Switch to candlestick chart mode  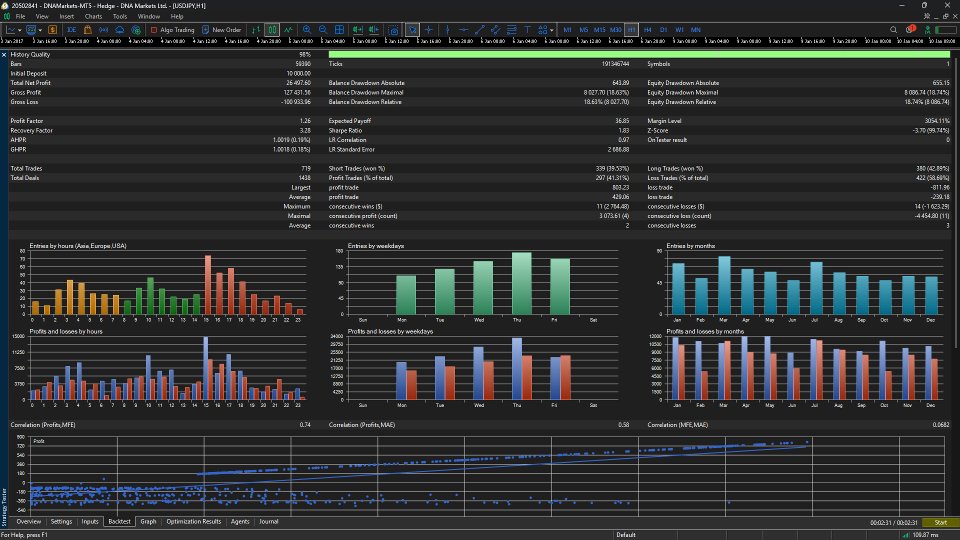(272, 29)
